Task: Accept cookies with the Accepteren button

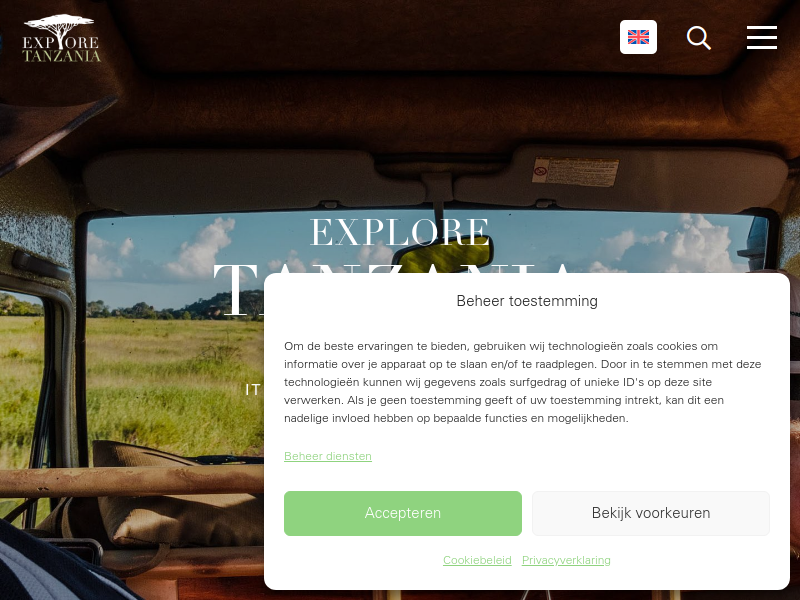Action: pyautogui.click(x=403, y=513)
